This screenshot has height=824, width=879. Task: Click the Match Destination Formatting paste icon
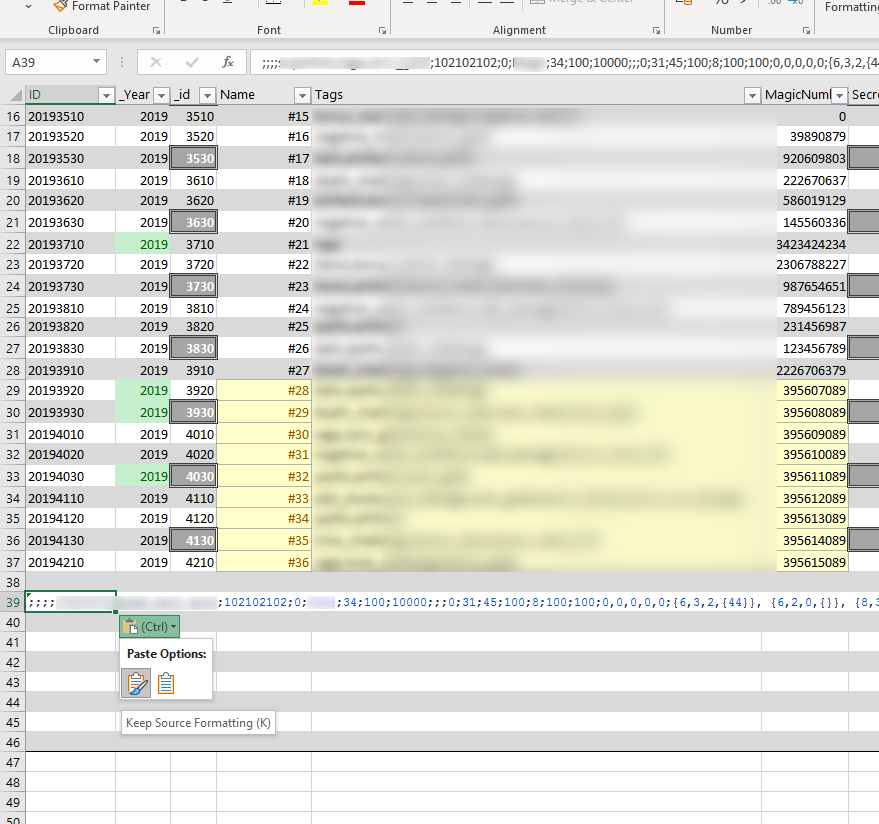point(166,683)
